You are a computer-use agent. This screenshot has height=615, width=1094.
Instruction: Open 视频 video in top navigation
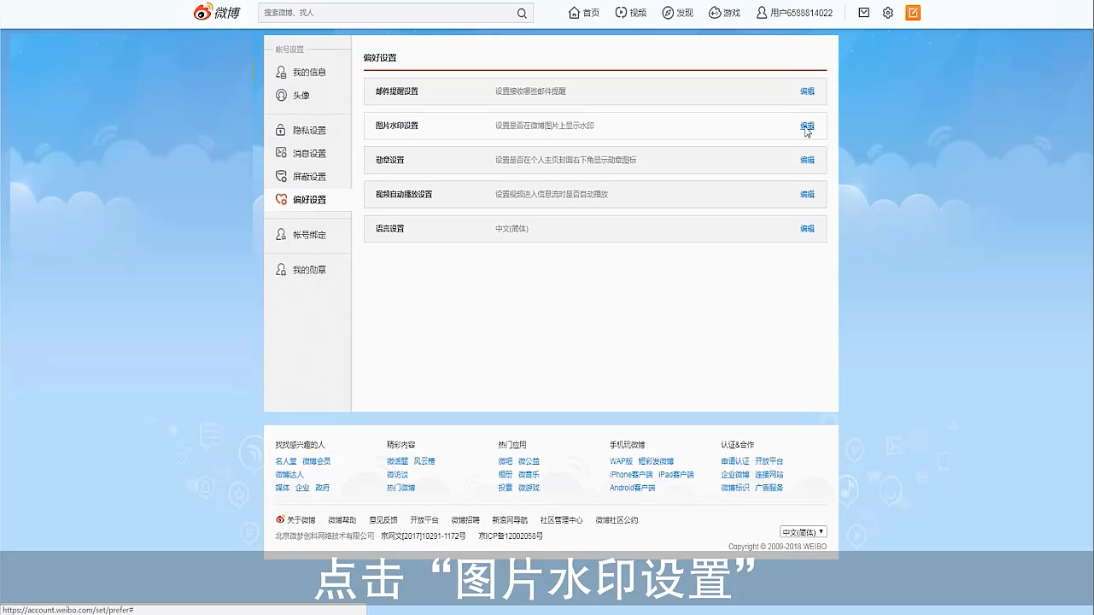coord(631,13)
